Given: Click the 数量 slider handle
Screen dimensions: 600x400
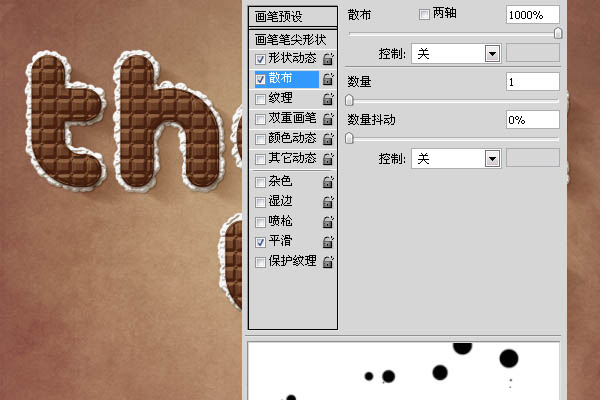Looking at the screenshot, I should (349, 100).
